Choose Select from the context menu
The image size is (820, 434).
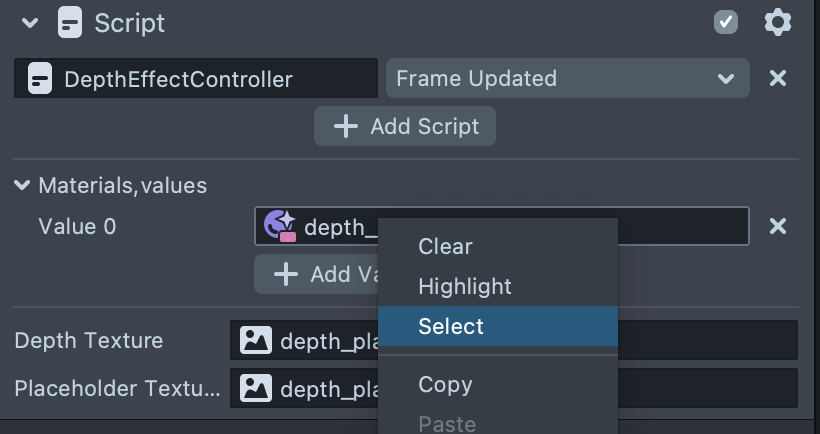(451, 326)
